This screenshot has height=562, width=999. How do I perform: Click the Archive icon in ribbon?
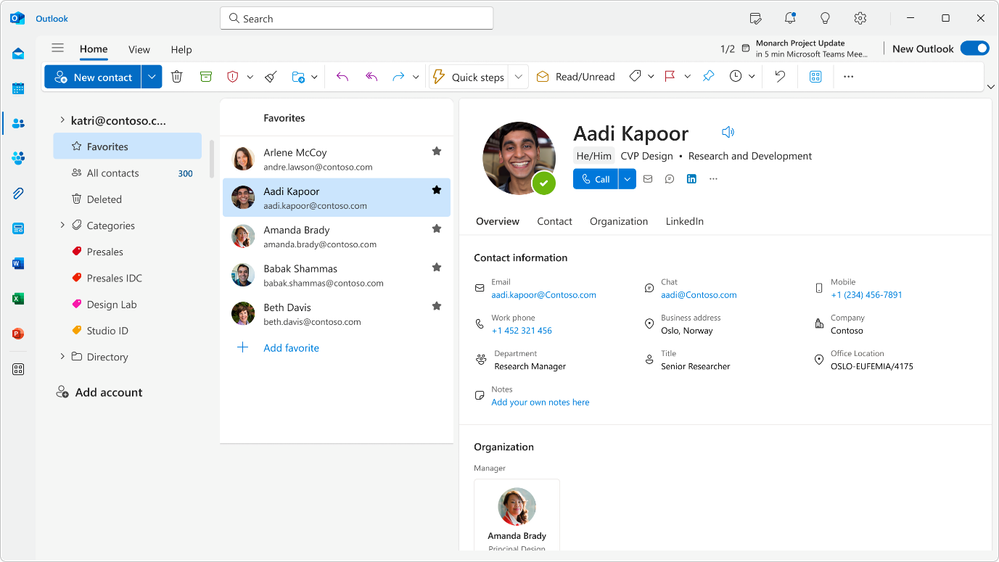205,76
